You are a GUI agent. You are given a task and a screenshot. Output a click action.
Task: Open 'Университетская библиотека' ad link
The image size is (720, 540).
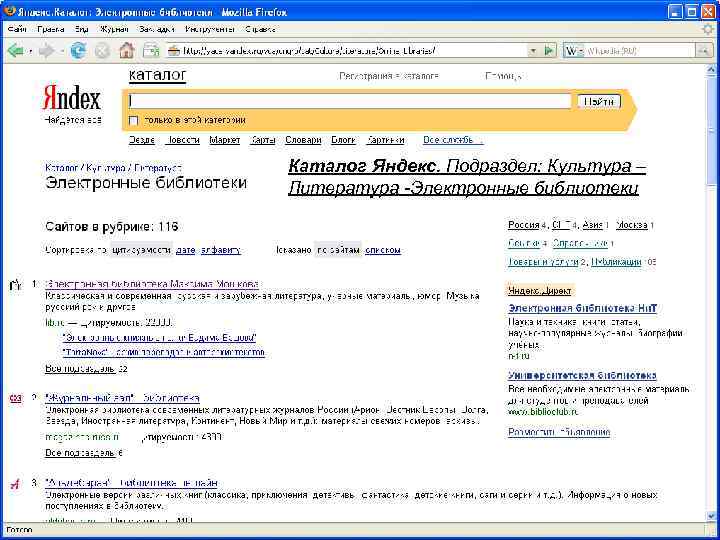point(582,376)
